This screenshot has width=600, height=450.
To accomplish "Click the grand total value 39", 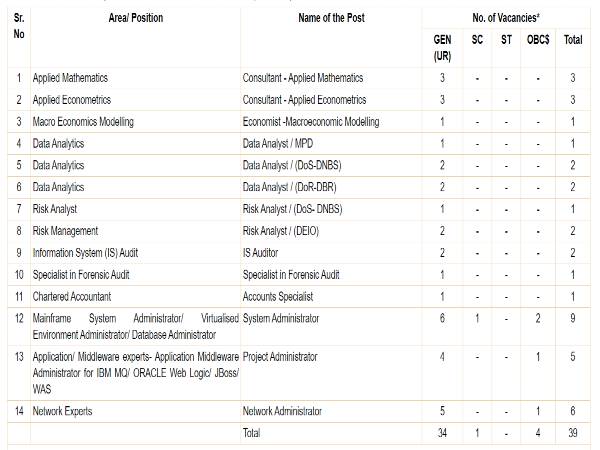I will (x=573, y=433).
